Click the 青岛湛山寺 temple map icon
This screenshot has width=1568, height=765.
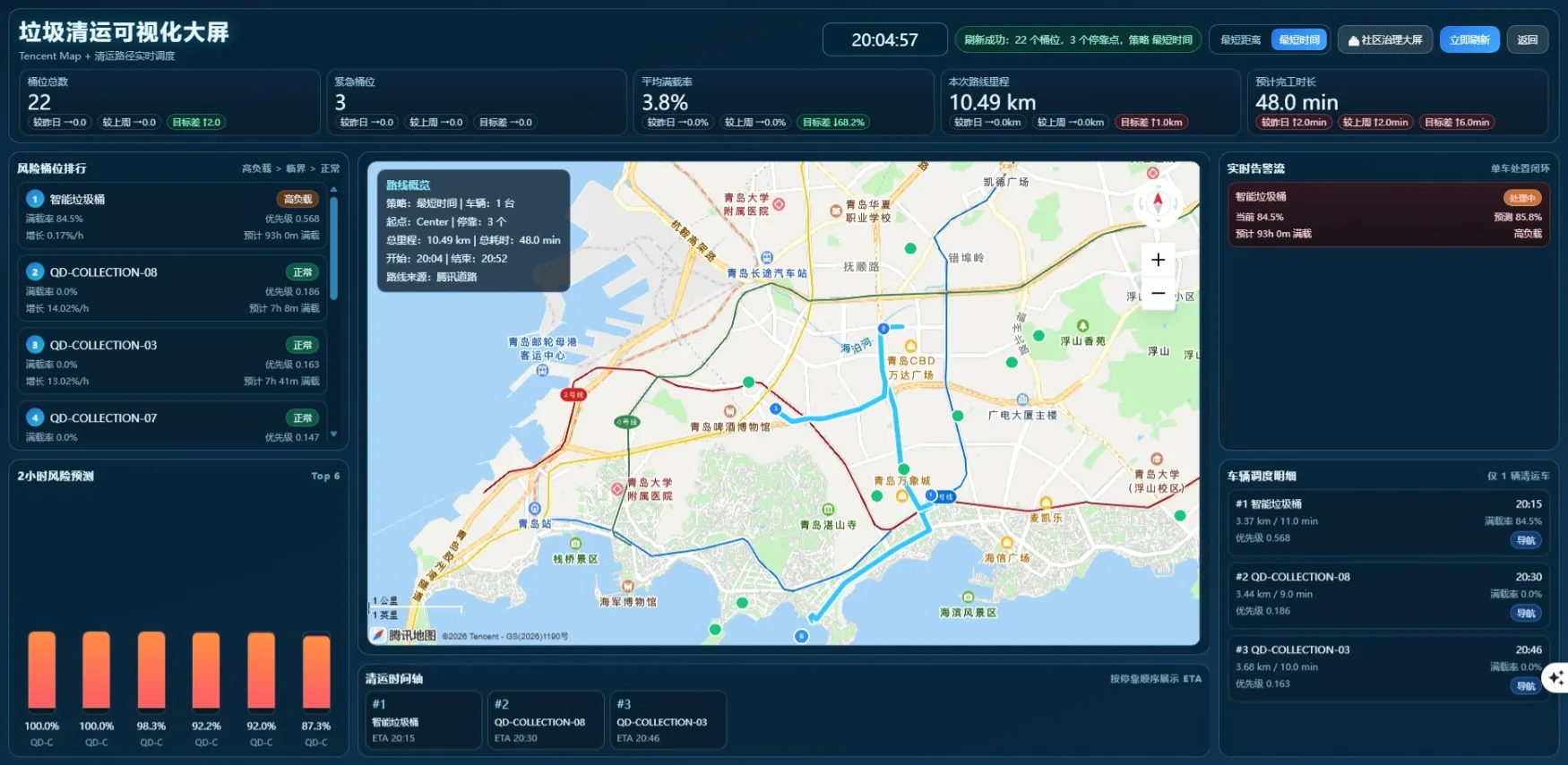point(828,510)
